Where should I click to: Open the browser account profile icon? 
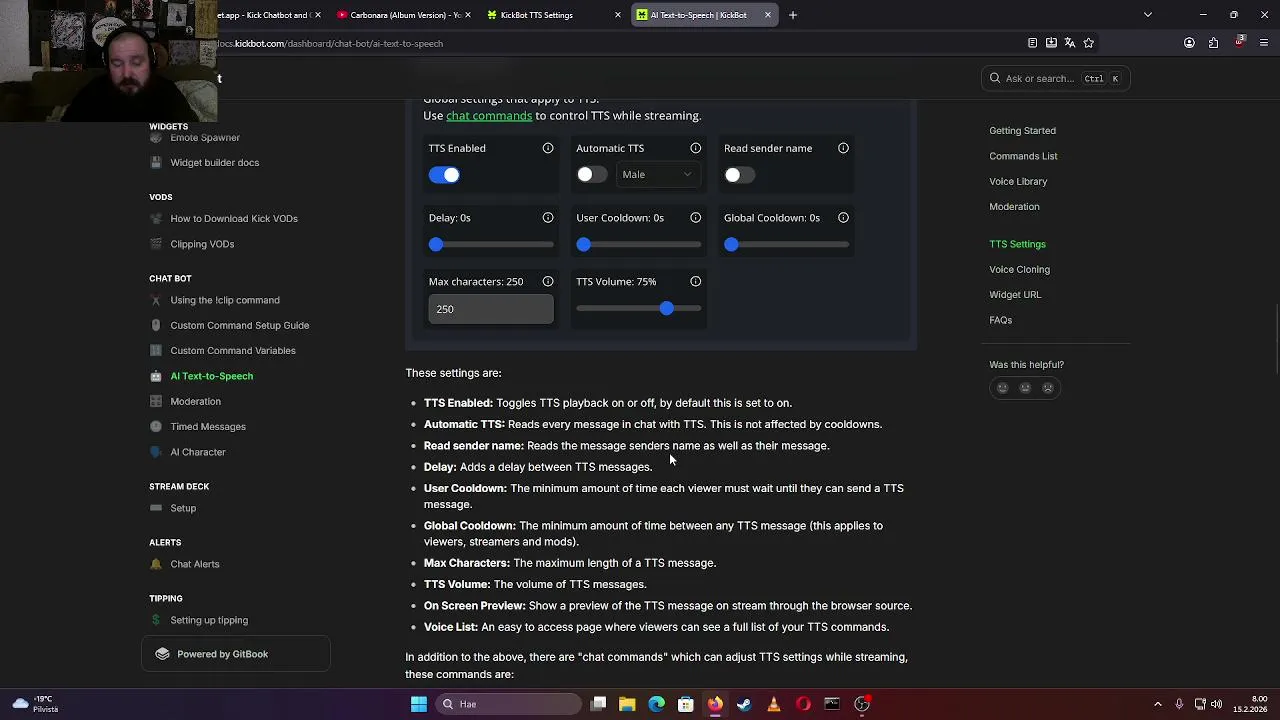(1189, 43)
